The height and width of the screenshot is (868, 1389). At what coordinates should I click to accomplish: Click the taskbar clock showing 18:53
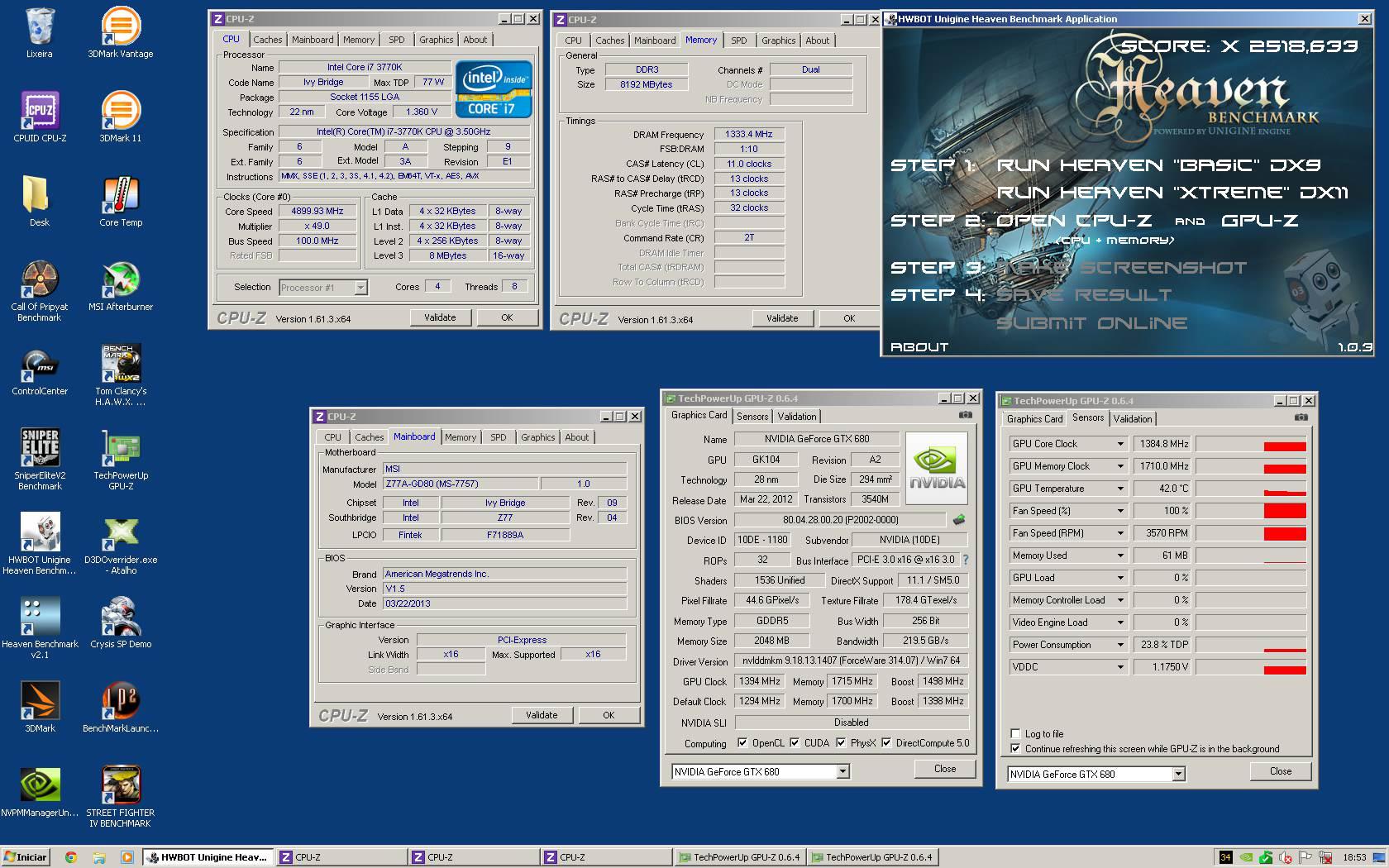coord(1354,857)
